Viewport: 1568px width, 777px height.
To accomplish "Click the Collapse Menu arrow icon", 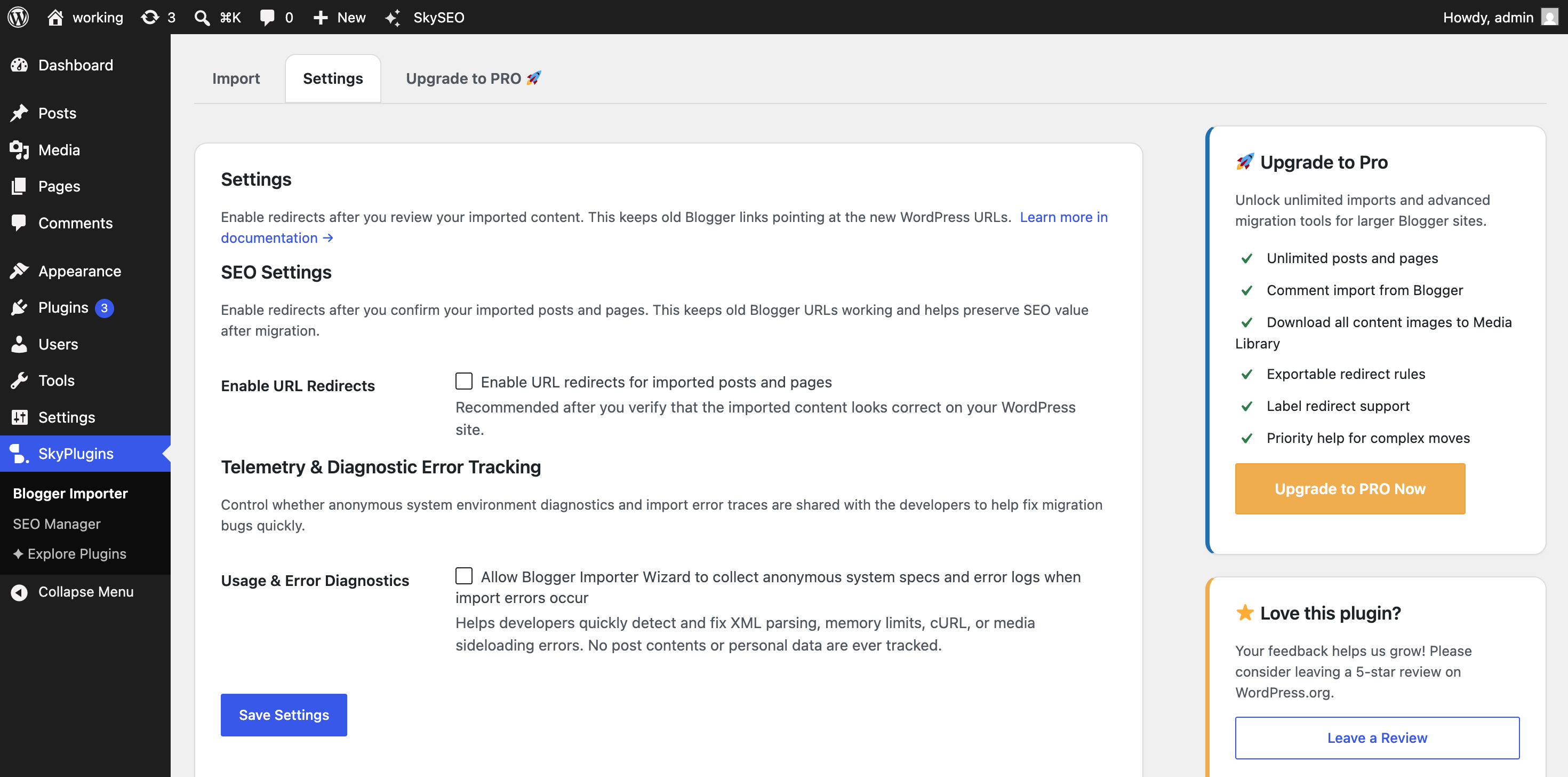I will pyautogui.click(x=20, y=591).
